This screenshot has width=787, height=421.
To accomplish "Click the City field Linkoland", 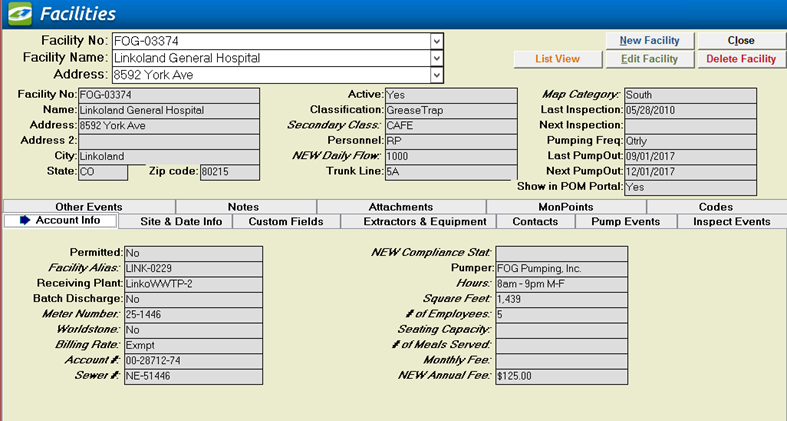I will pos(169,157).
